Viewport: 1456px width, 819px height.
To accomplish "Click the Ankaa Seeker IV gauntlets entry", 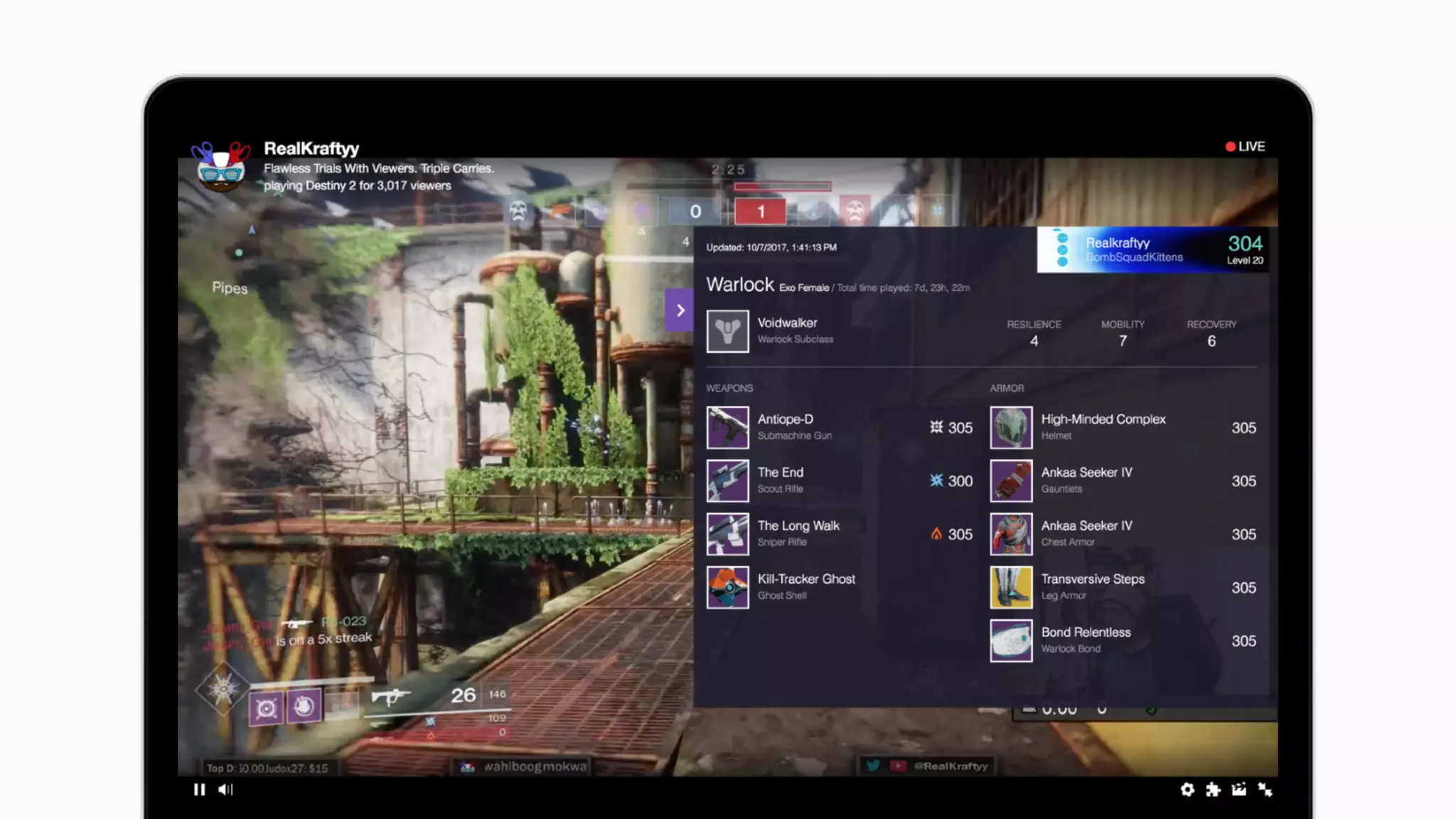I will point(1086,480).
